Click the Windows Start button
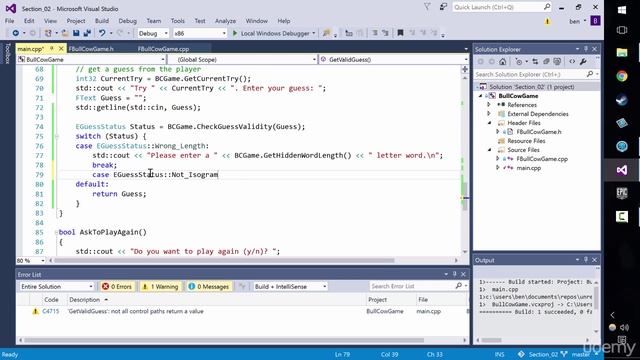The image size is (640, 360). coord(622,10)
